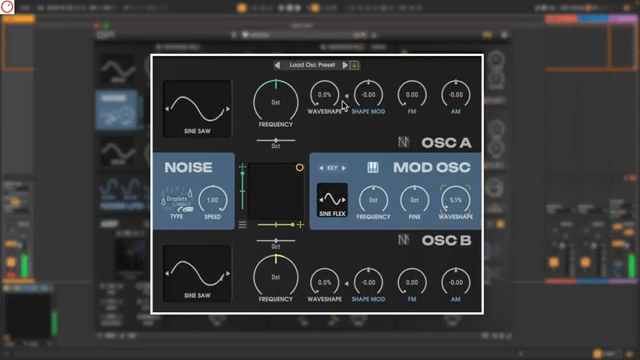Select previous Mod Osc Sine Flex waveform

click(x=321, y=200)
